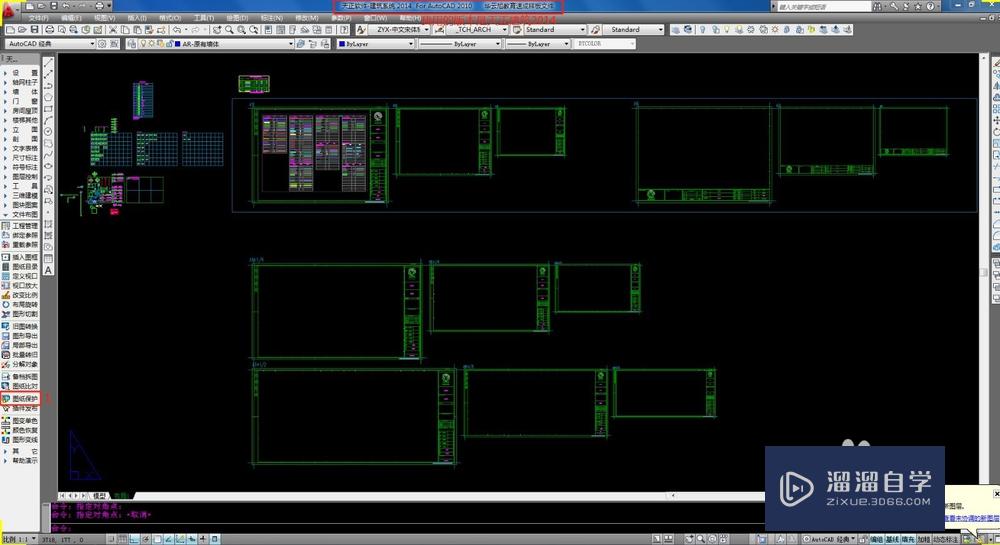Click the Save icon in the standard toolbar
The image size is (1000, 545).
point(35,29)
